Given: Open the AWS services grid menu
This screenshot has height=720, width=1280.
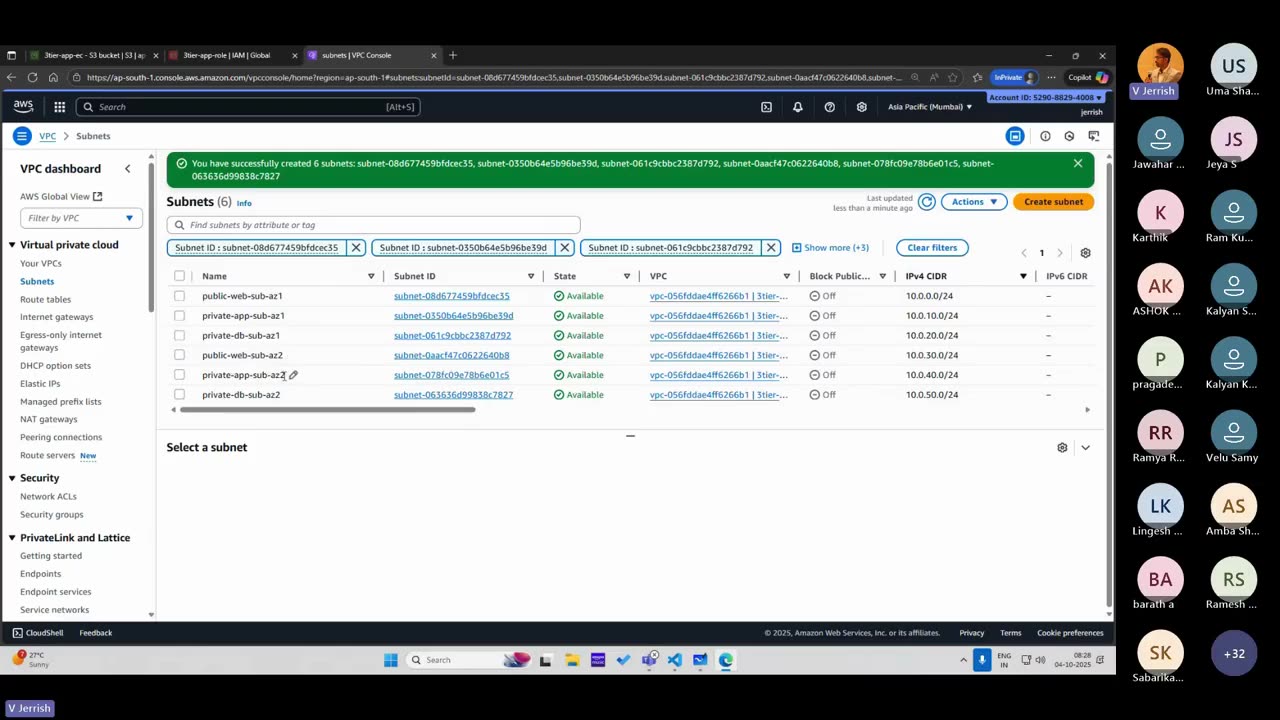Looking at the screenshot, I should click(x=60, y=107).
